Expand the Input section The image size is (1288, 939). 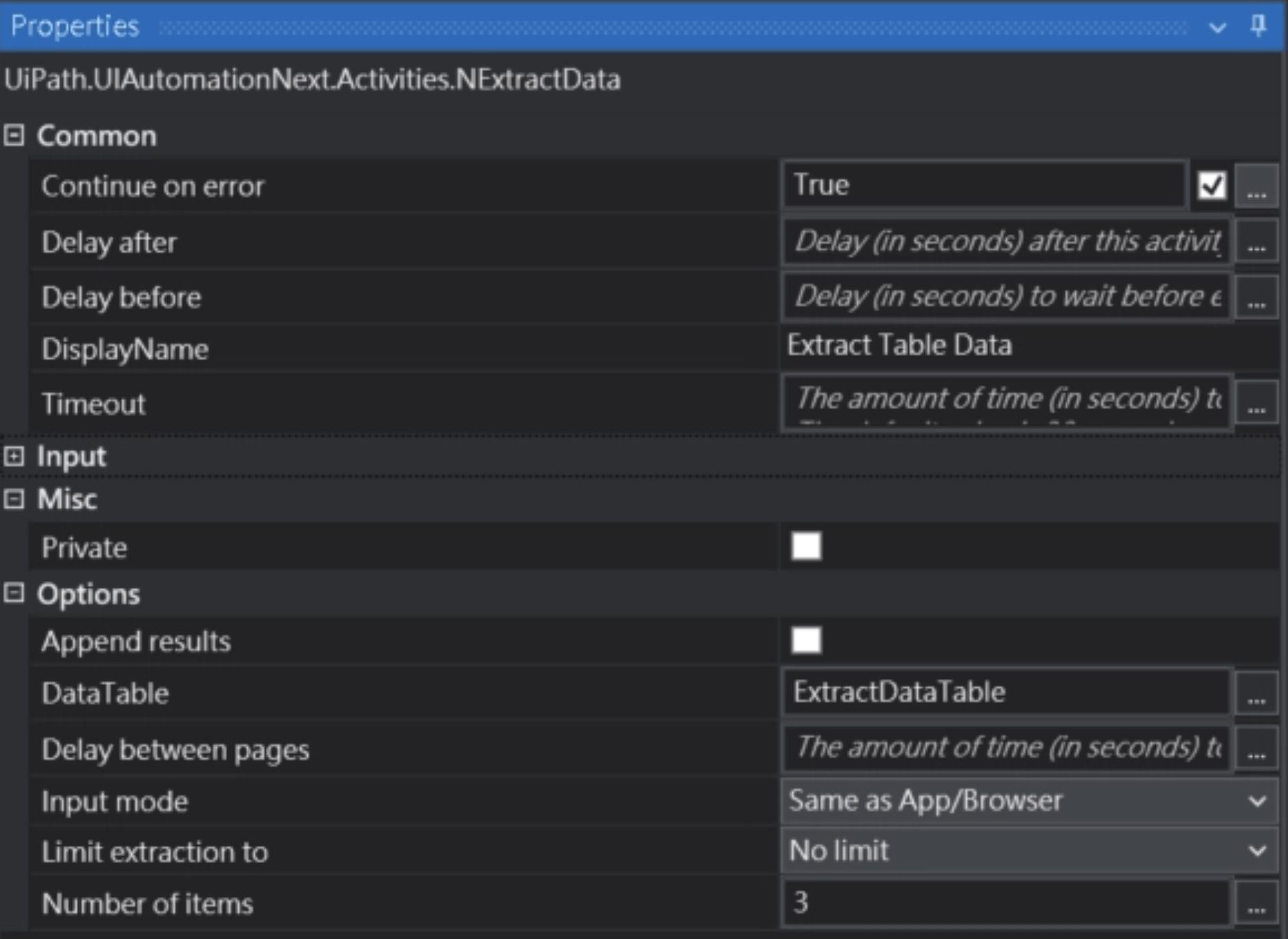[x=14, y=456]
